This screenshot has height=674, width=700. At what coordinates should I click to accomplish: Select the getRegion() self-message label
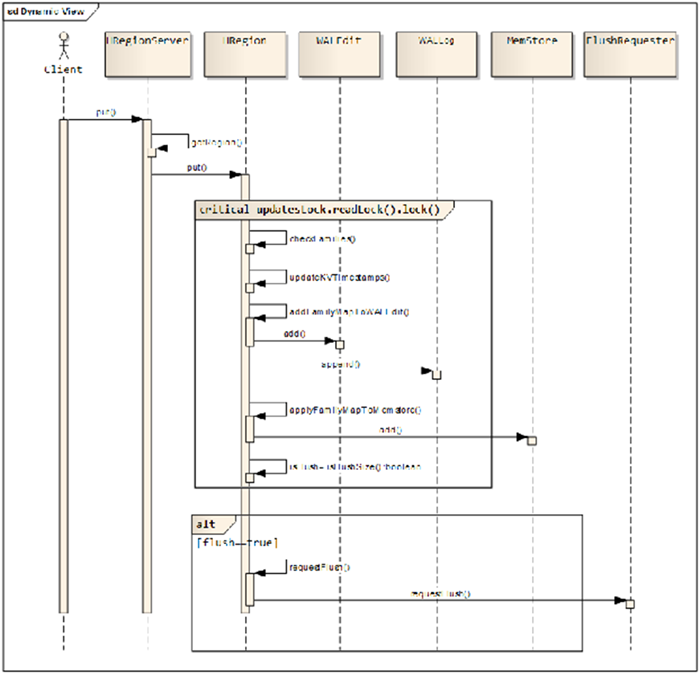tap(216, 143)
